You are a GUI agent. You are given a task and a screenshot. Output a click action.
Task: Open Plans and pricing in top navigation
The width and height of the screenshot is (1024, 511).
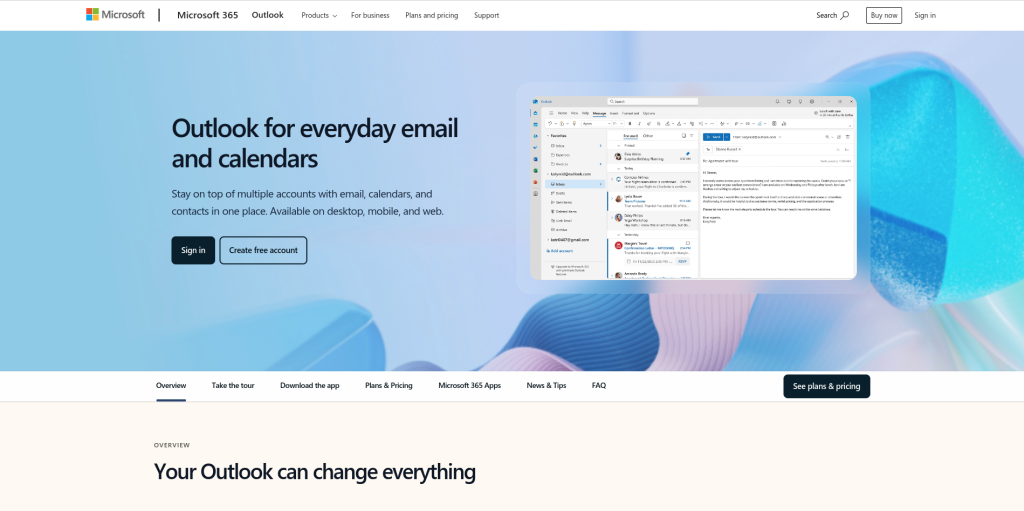[433, 15]
